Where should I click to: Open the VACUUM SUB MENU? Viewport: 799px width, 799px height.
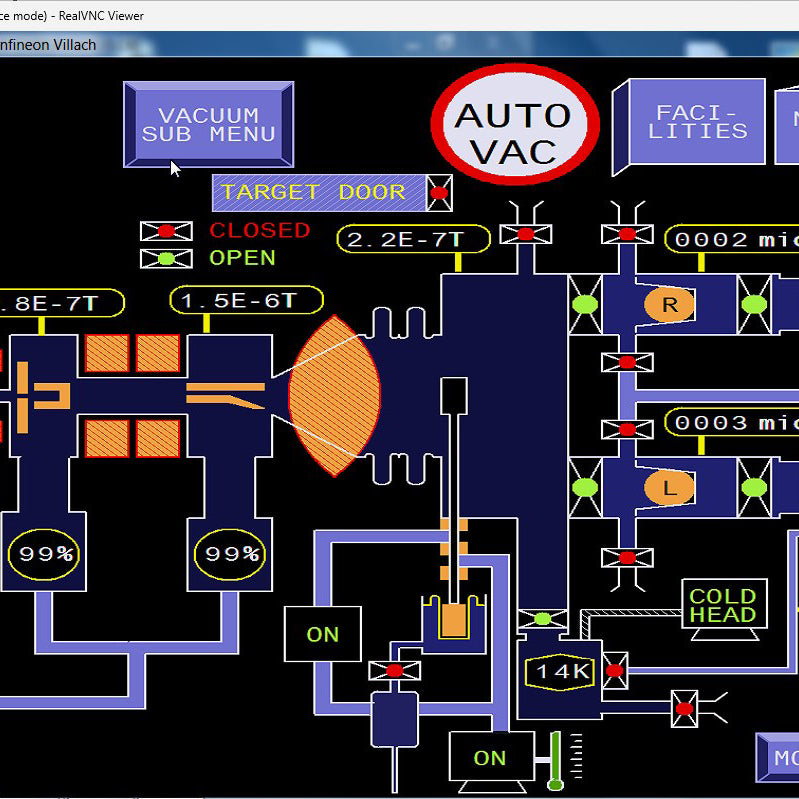(208, 124)
